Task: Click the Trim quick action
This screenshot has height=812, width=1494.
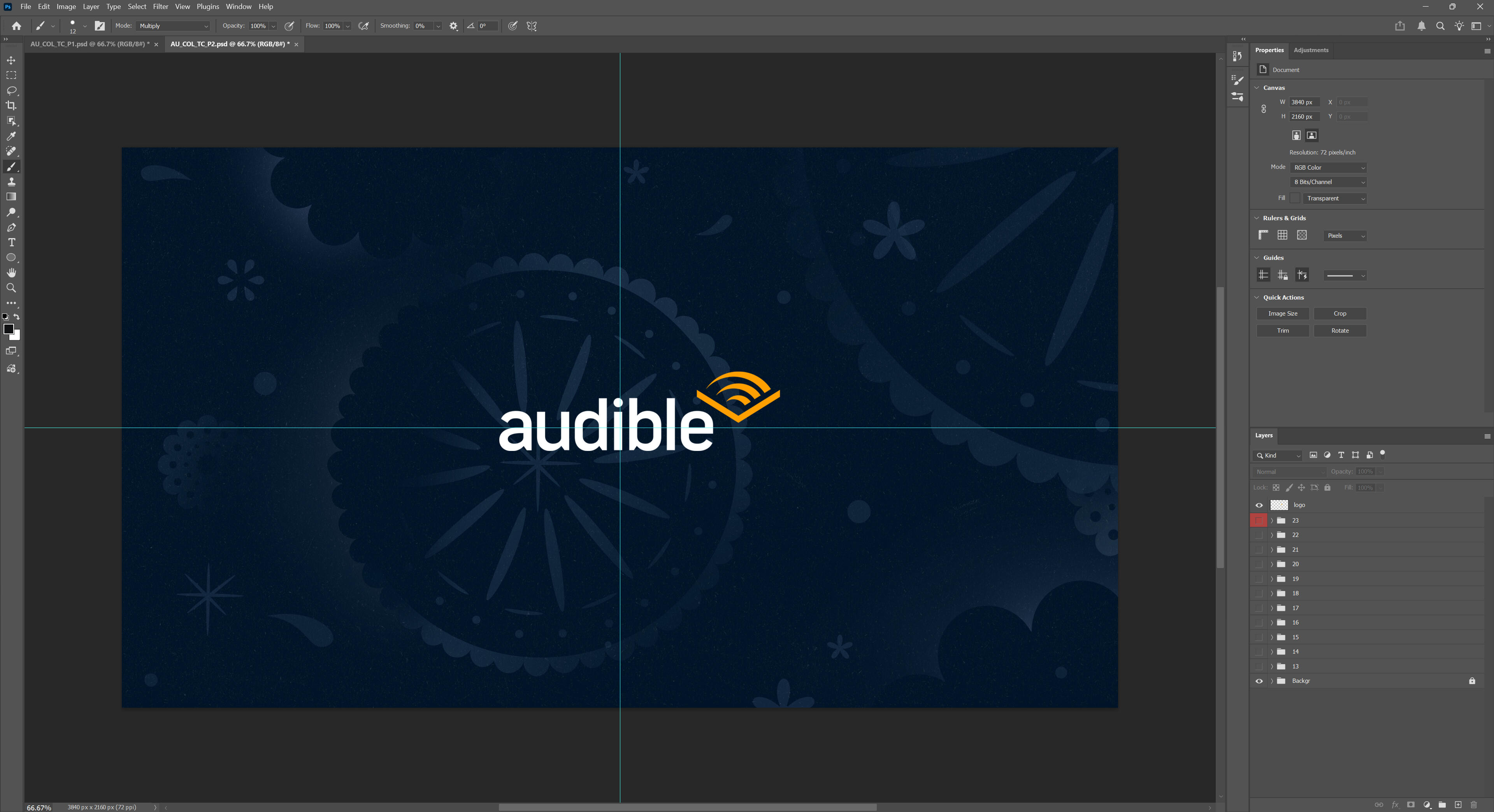Action: 1282,331
